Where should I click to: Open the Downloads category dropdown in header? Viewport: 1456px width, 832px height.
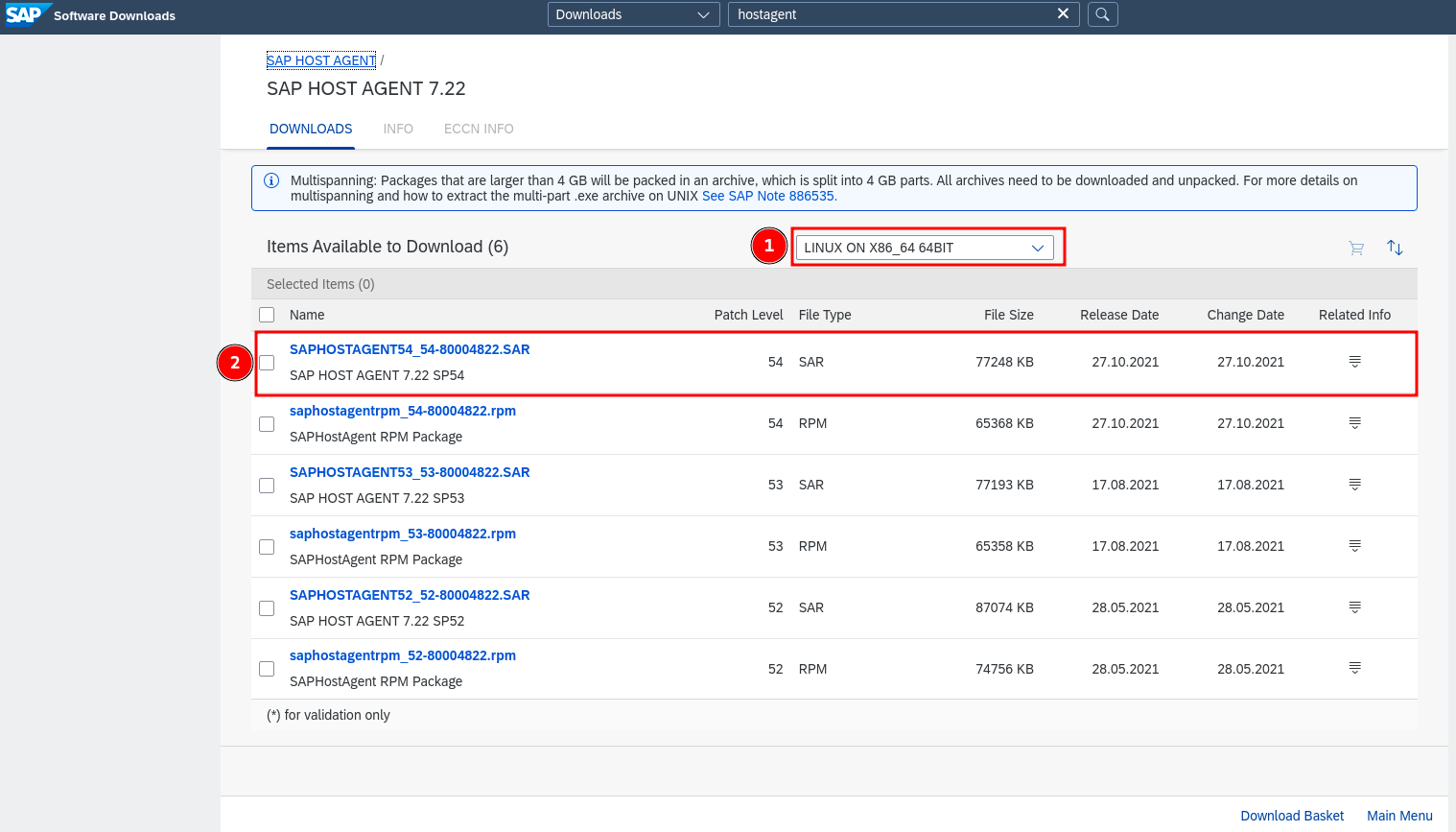tap(633, 14)
